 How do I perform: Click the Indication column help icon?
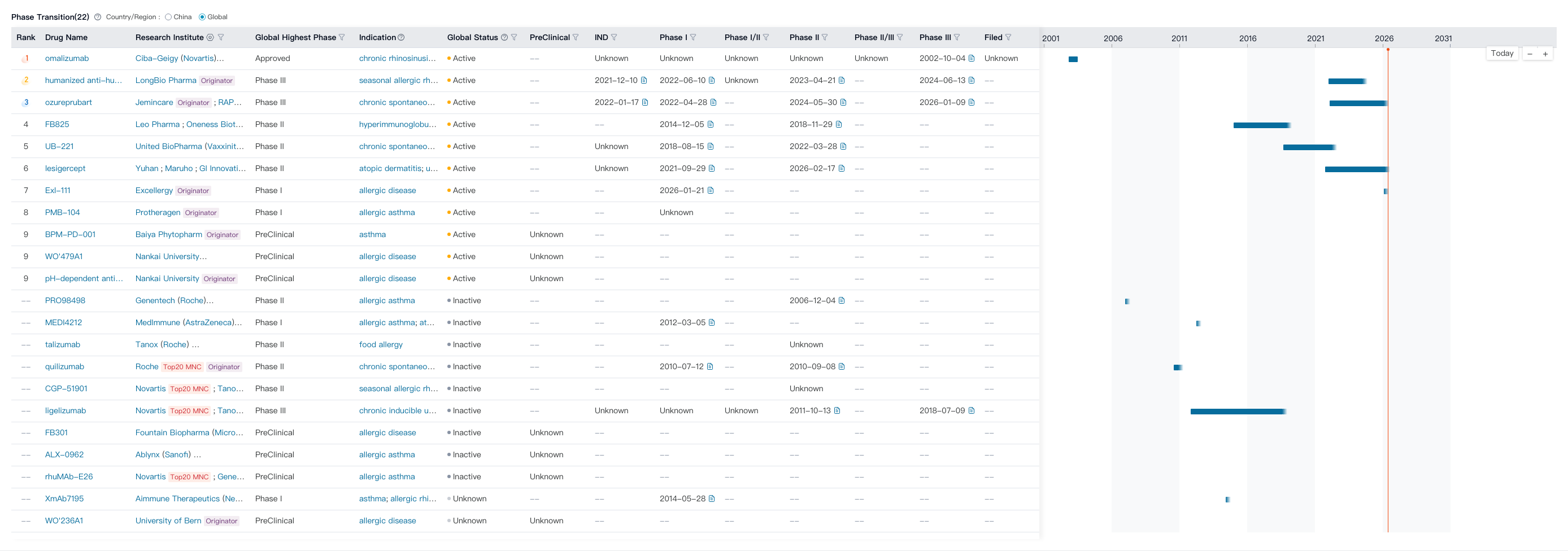[x=401, y=38]
